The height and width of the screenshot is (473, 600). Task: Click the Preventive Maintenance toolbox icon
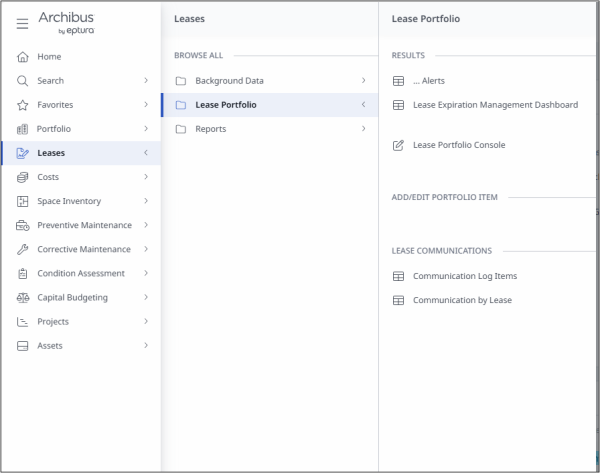(23, 225)
